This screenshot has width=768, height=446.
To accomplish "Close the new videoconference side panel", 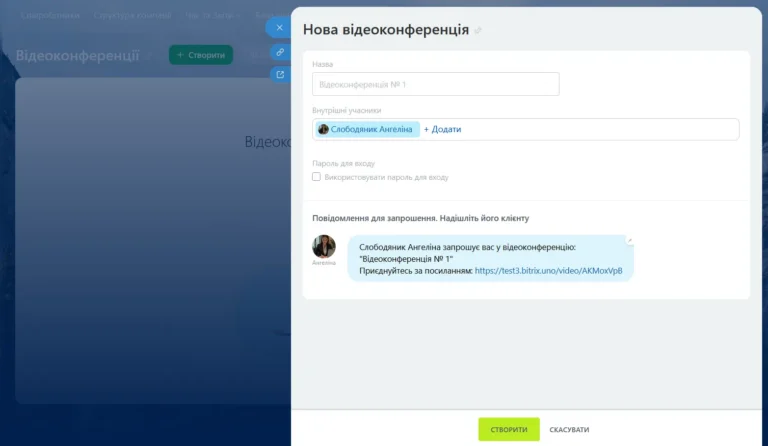I will [279, 27].
